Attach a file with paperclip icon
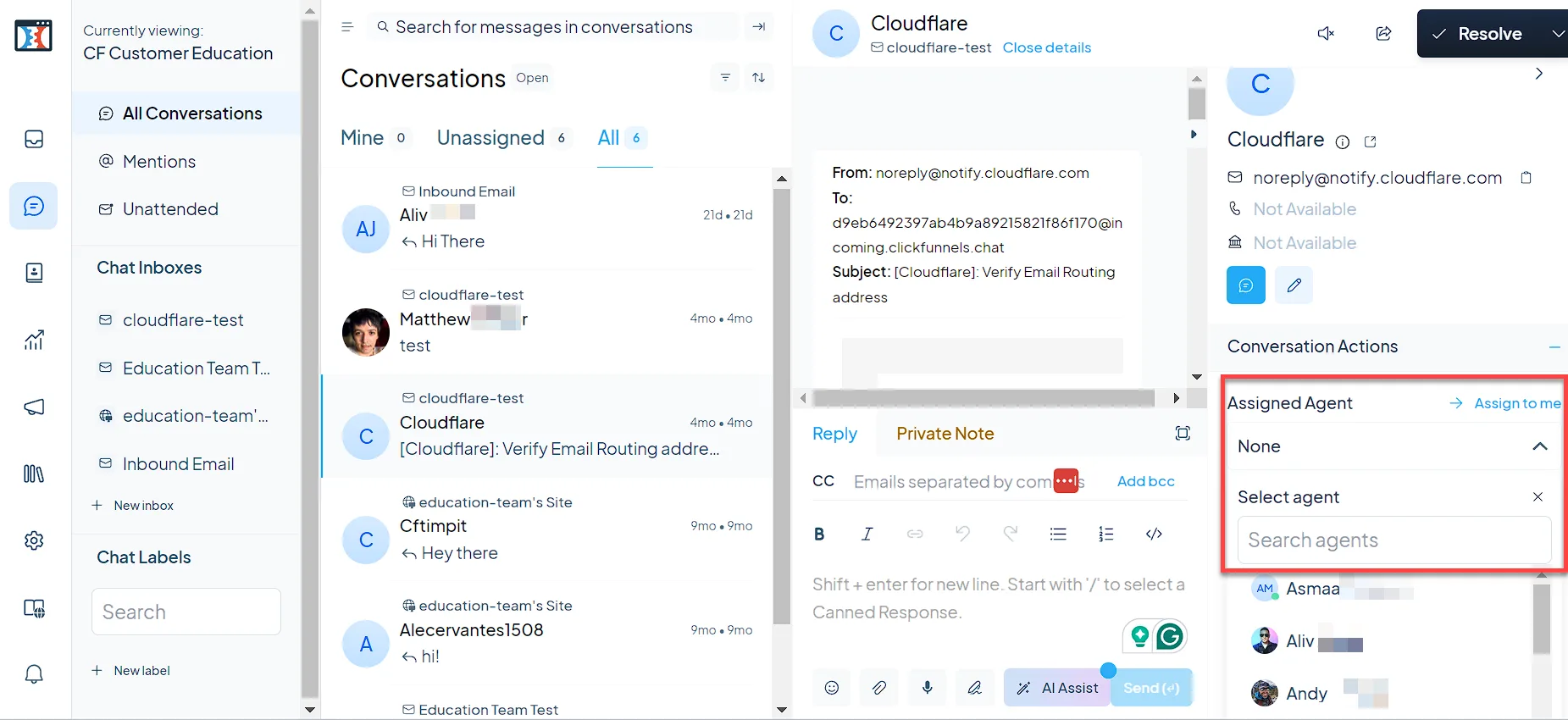1568x720 pixels. [879, 688]
